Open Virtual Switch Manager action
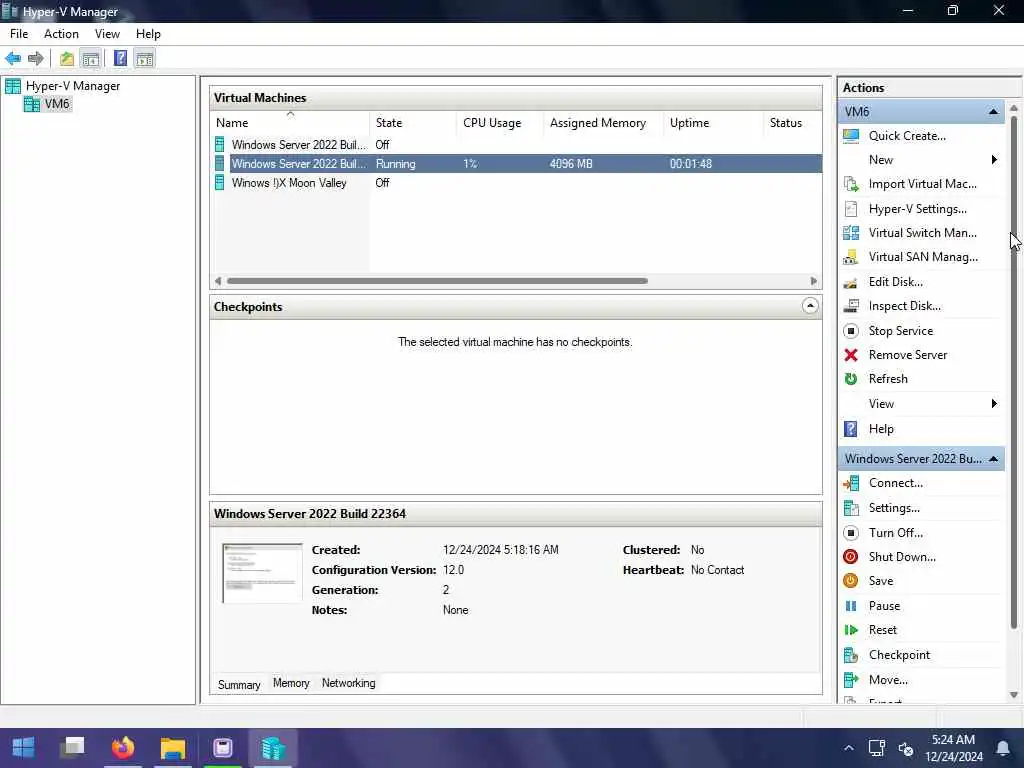 (922, 233)
